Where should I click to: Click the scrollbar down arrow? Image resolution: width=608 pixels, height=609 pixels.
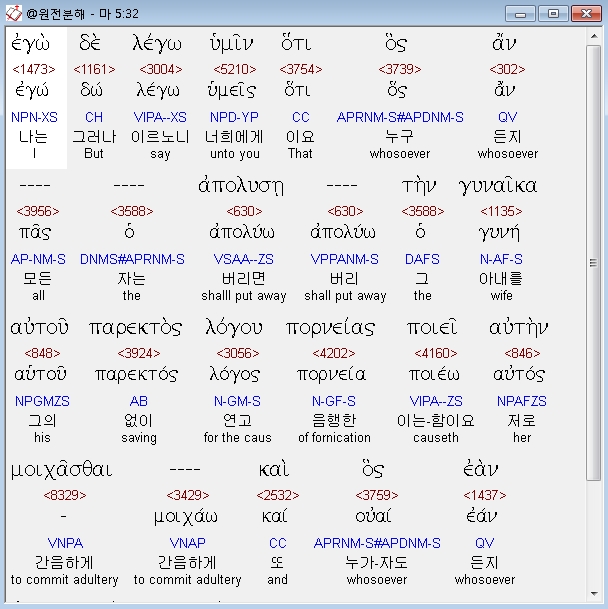point(594,593)
